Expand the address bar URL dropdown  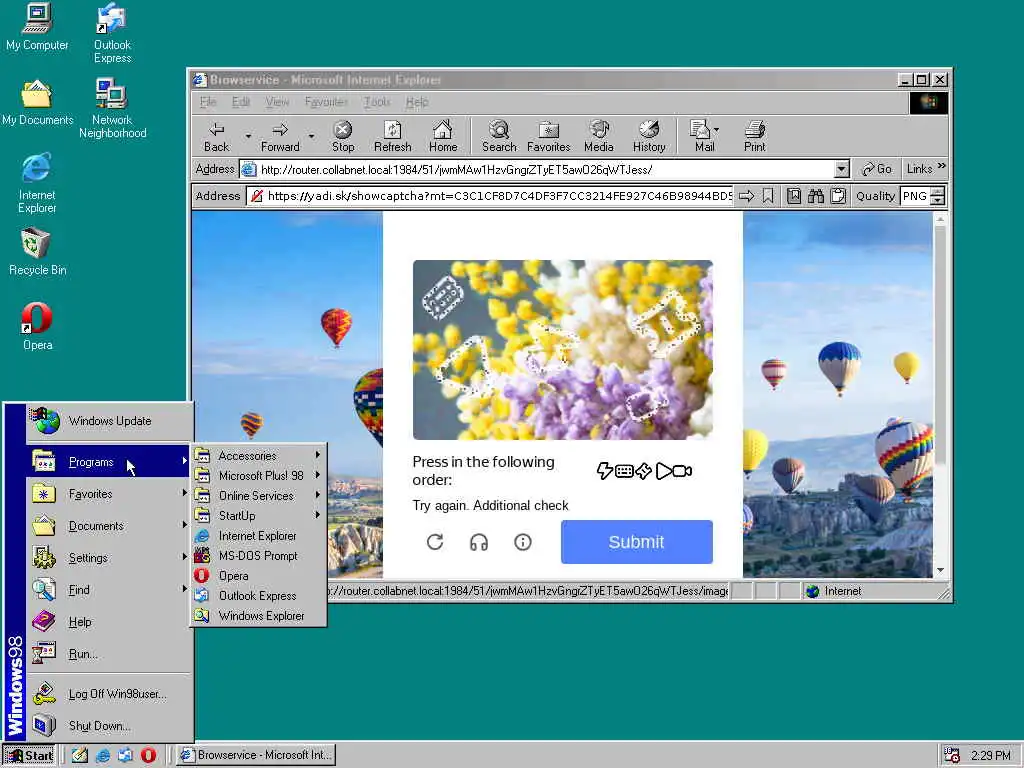842,170
